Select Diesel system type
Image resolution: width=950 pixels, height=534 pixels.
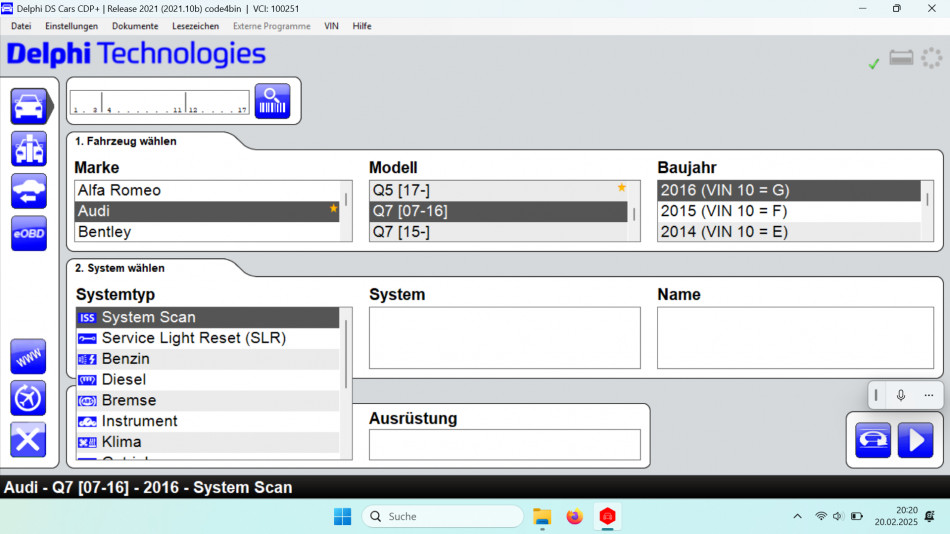point(207,380)
